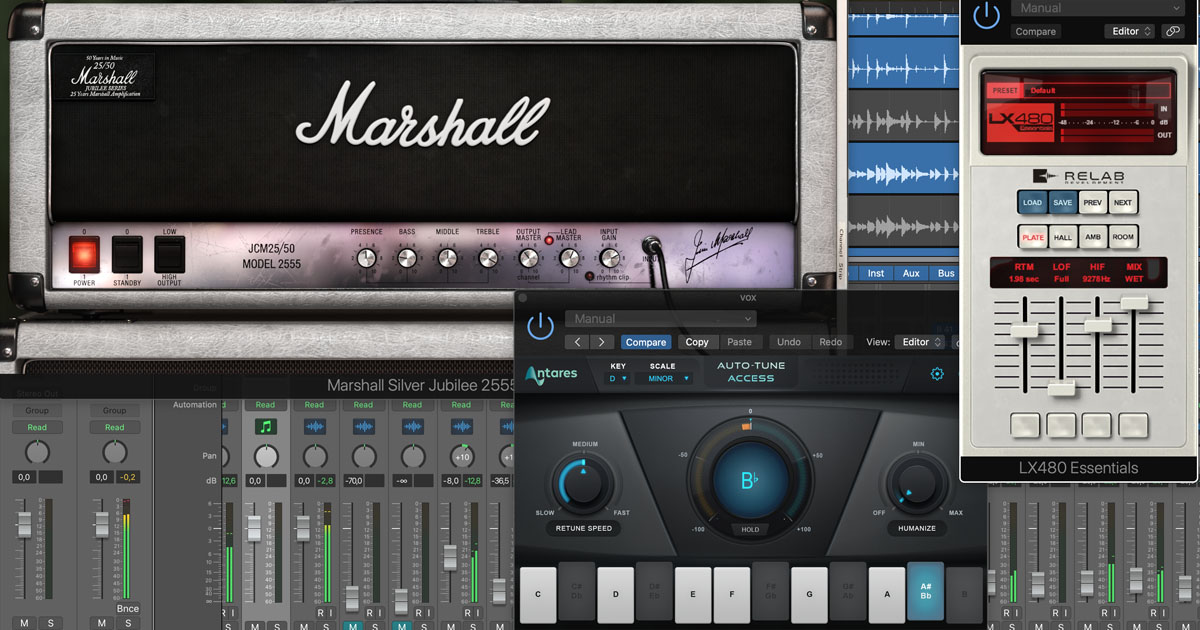The height and width of the screenshot is (630, 1200).
Task: Select the PLATE reverb type in LX480
Action: pos(1032,238)
